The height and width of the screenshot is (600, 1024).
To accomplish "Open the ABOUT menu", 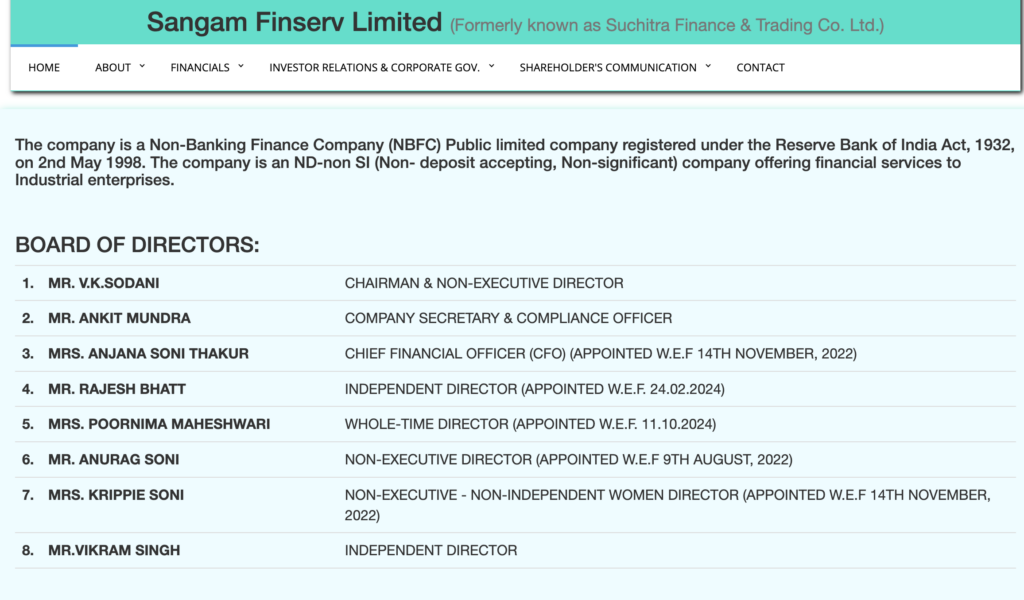I will [113, 68].
